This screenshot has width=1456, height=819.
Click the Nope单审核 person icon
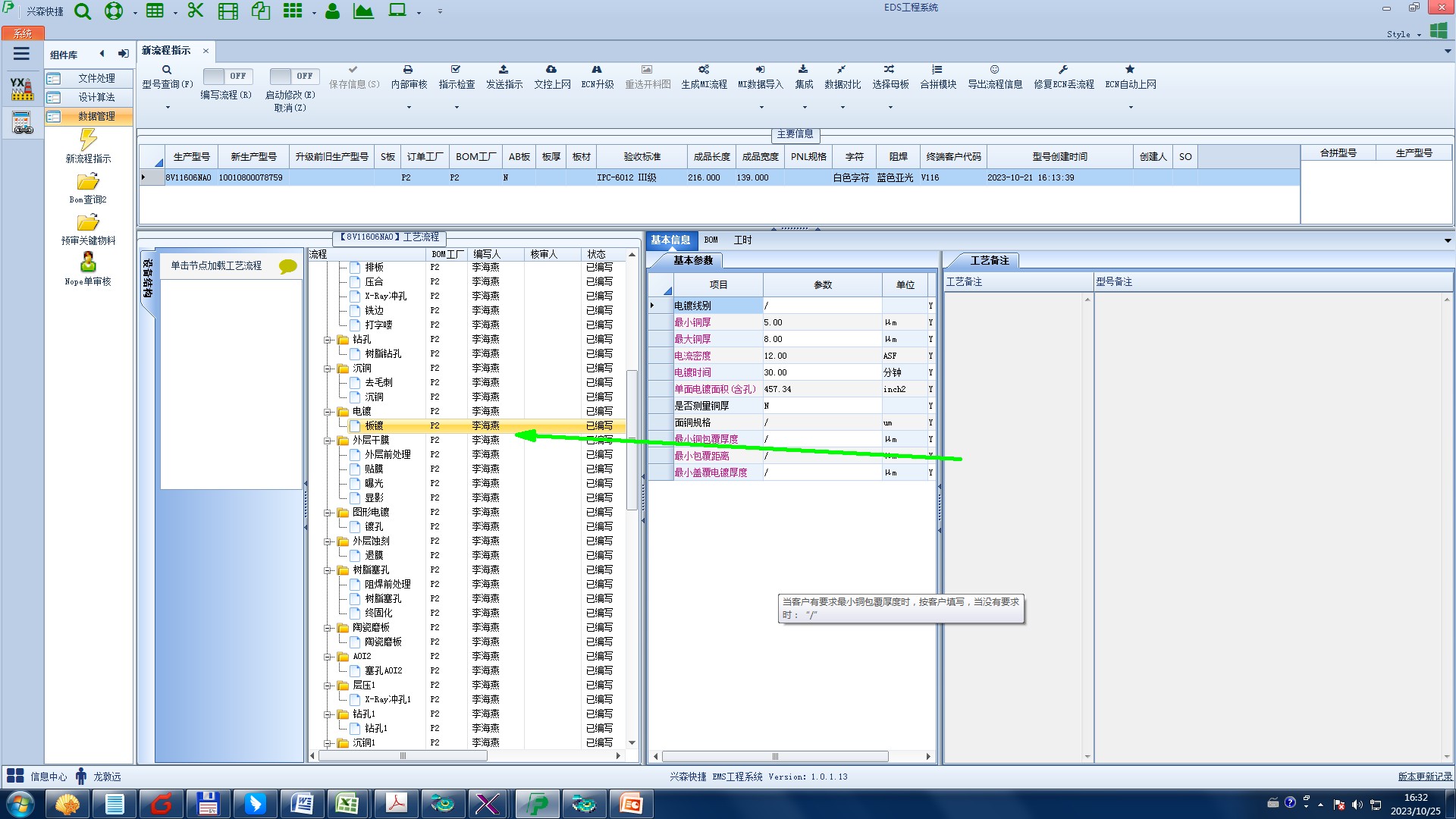coord(88,263)
